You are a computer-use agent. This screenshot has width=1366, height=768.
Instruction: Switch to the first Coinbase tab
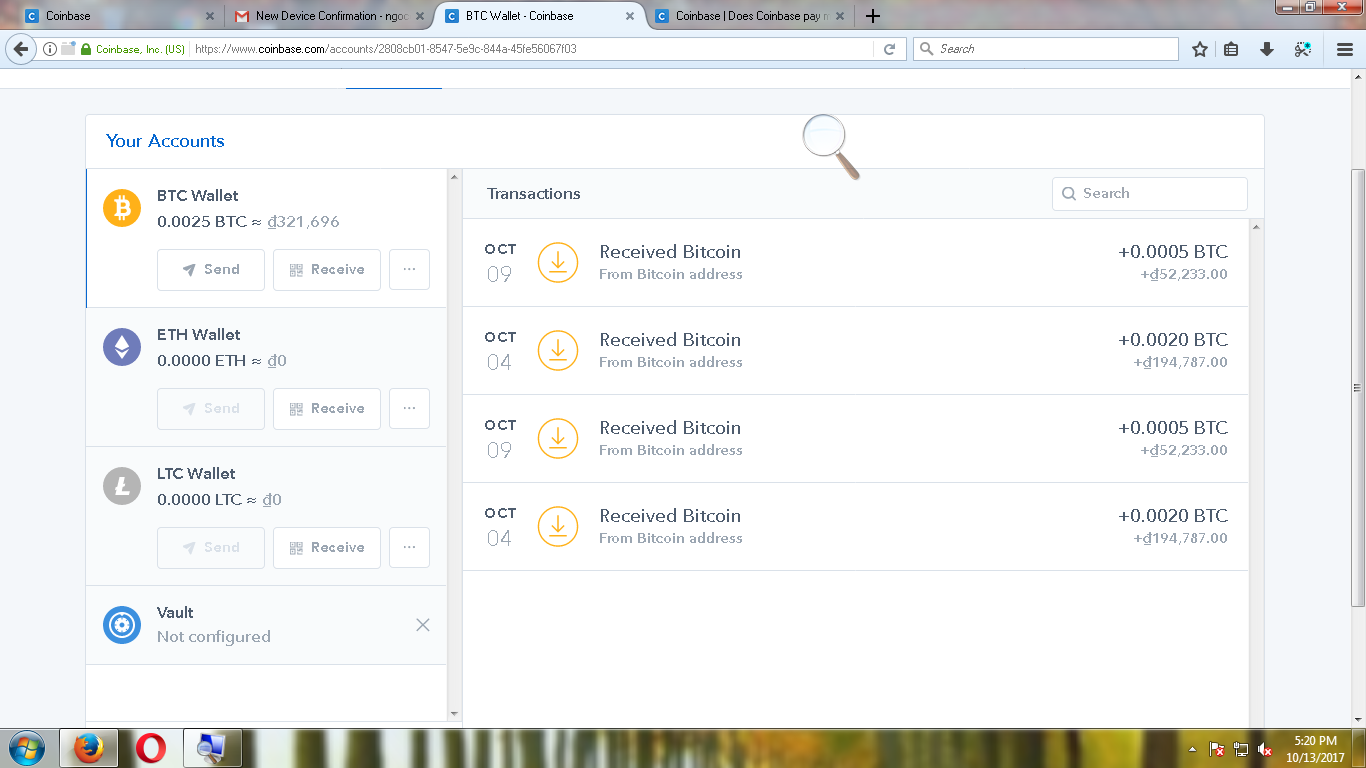pos(120,16)
